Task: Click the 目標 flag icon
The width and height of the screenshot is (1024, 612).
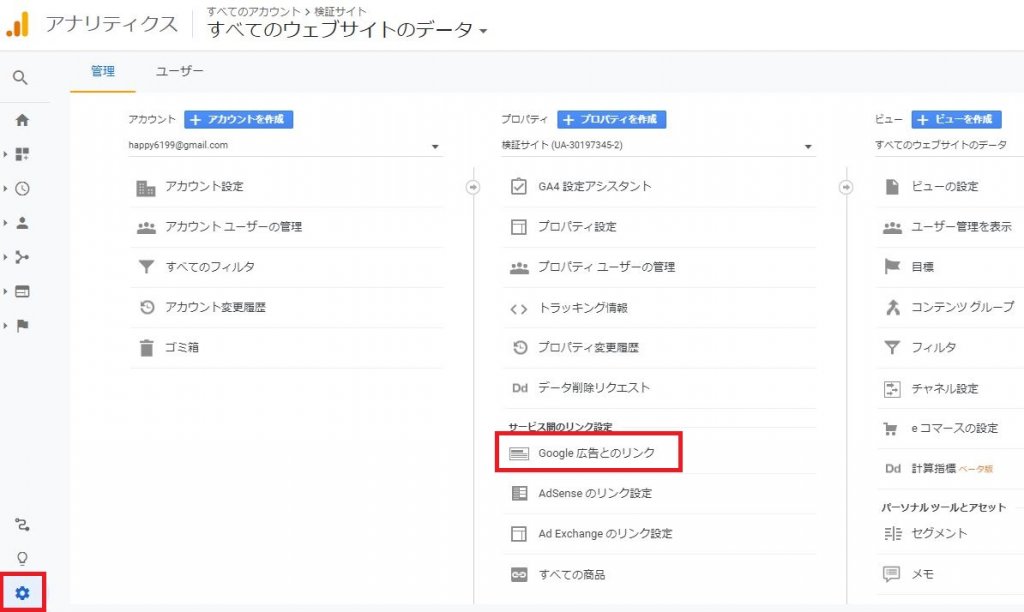Action: 892,266
